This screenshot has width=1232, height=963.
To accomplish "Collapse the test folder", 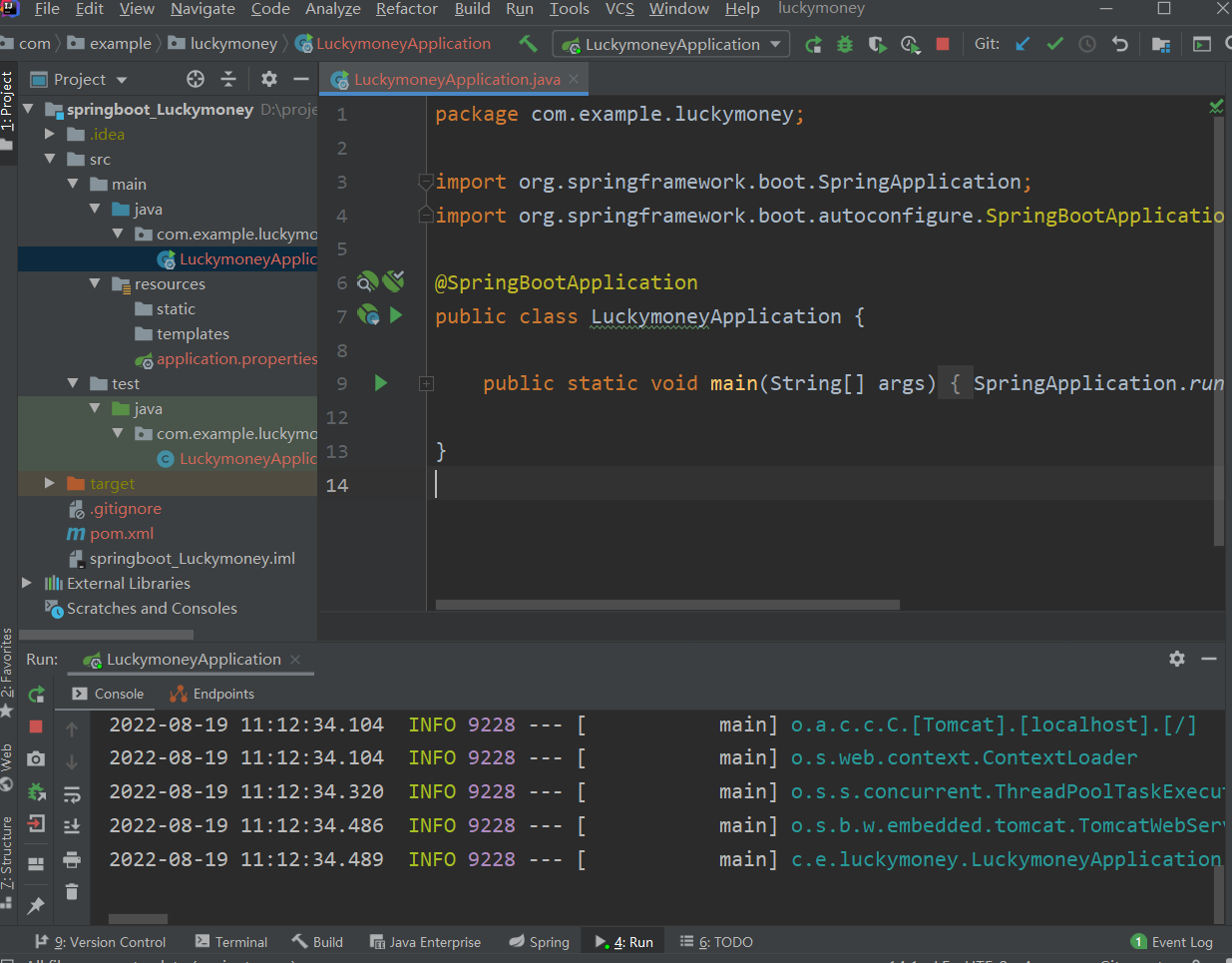I will point(73,383).
